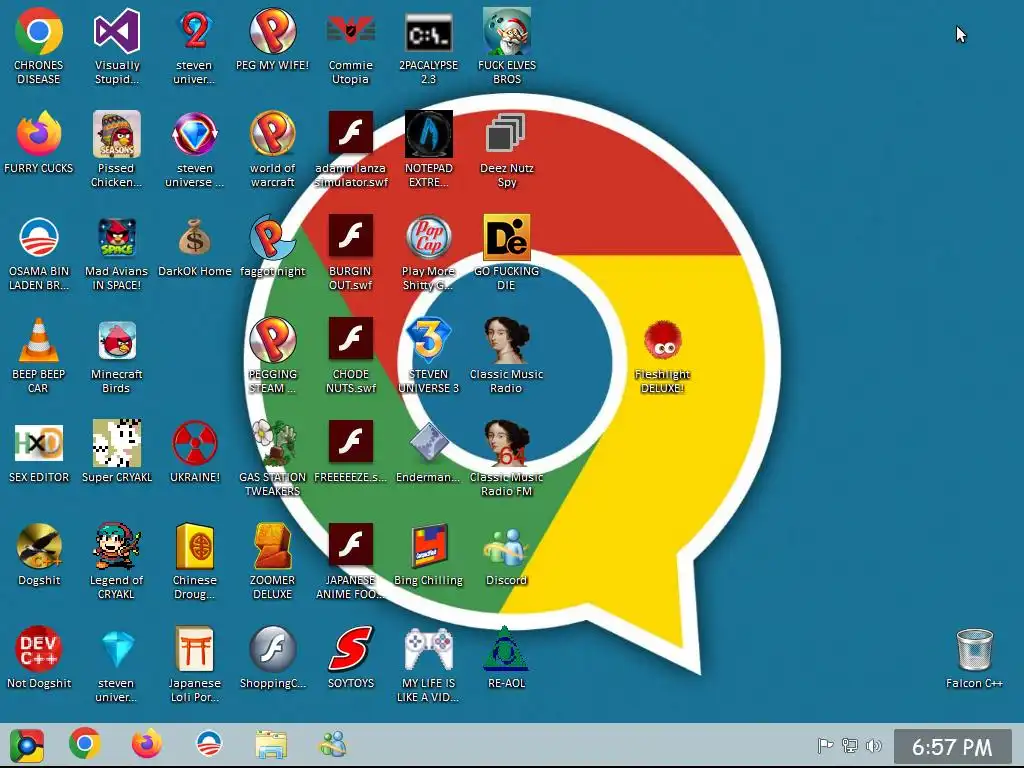Open the Falcon C++ recycle bin icon
Image resolution: width=1024 pixels, height=768 pixels.
[x=974, y=649]
